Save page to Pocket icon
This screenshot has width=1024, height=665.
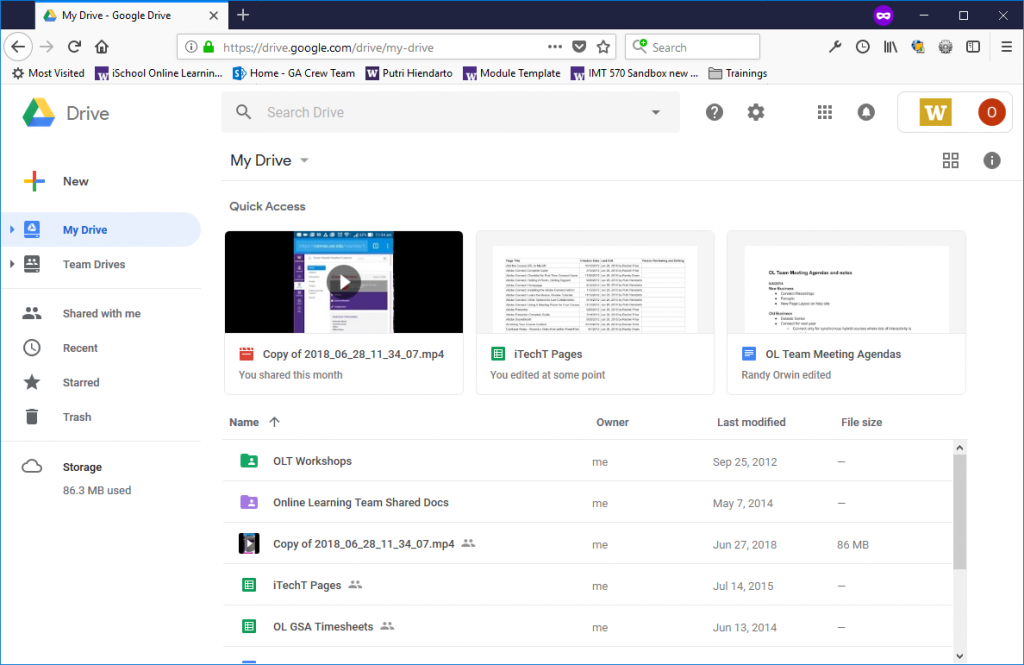pos(579,47)
